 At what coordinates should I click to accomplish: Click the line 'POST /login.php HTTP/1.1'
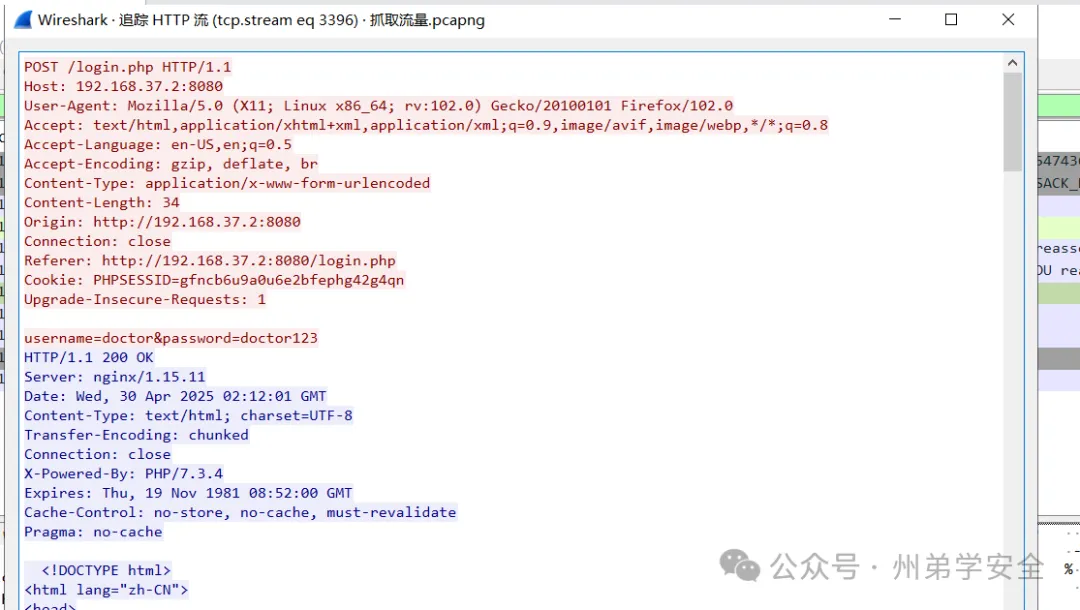click(x=127, y=67)
